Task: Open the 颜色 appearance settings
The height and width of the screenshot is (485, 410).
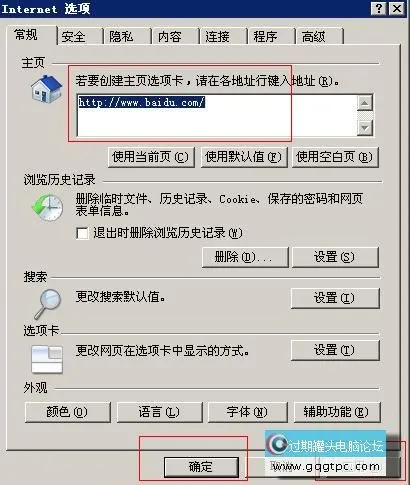Action: point(68,412)
